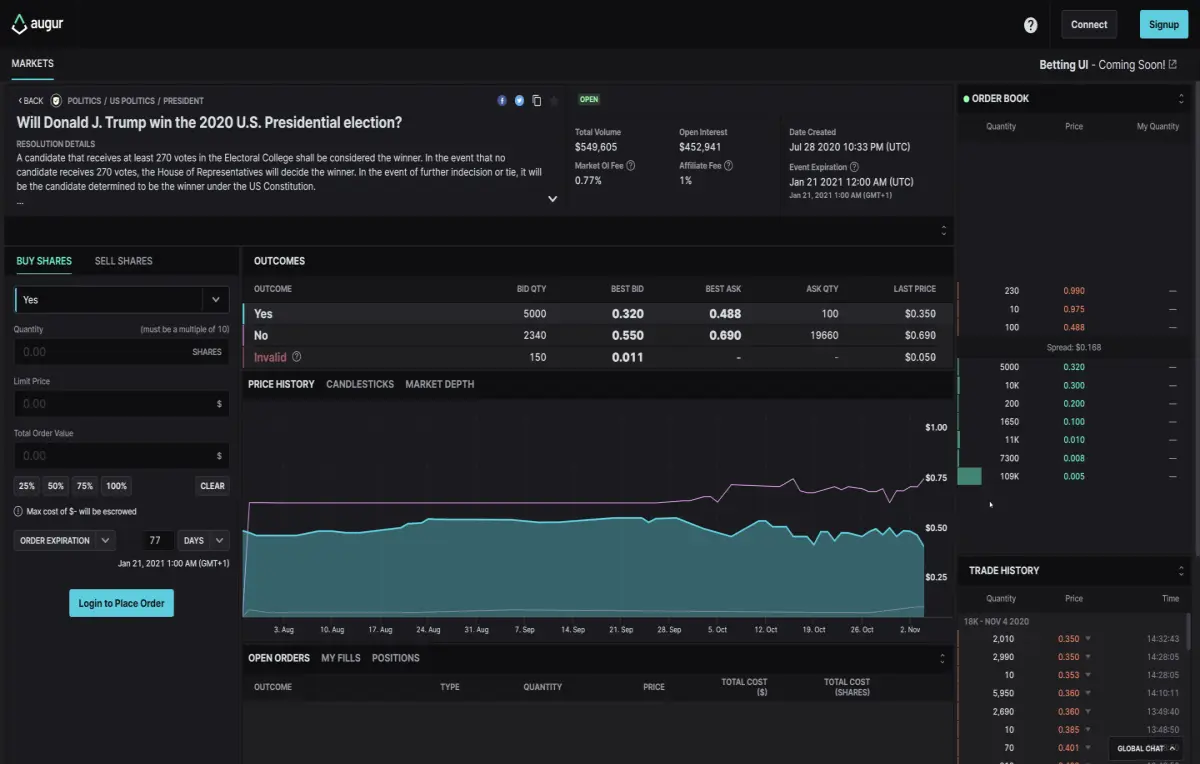
Task: Show Event Expiration info tooltip
Action: (854, 167)
